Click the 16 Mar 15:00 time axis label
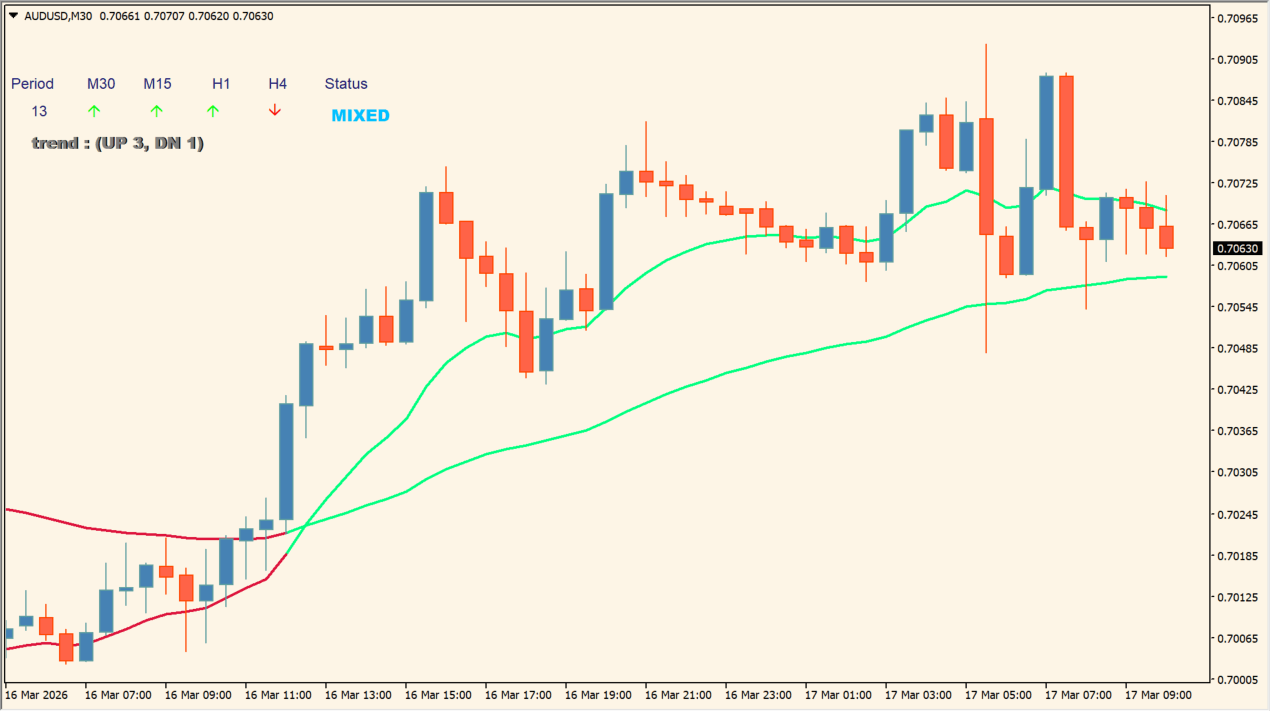Screen dimensions: 1270x711 (438, 694)
